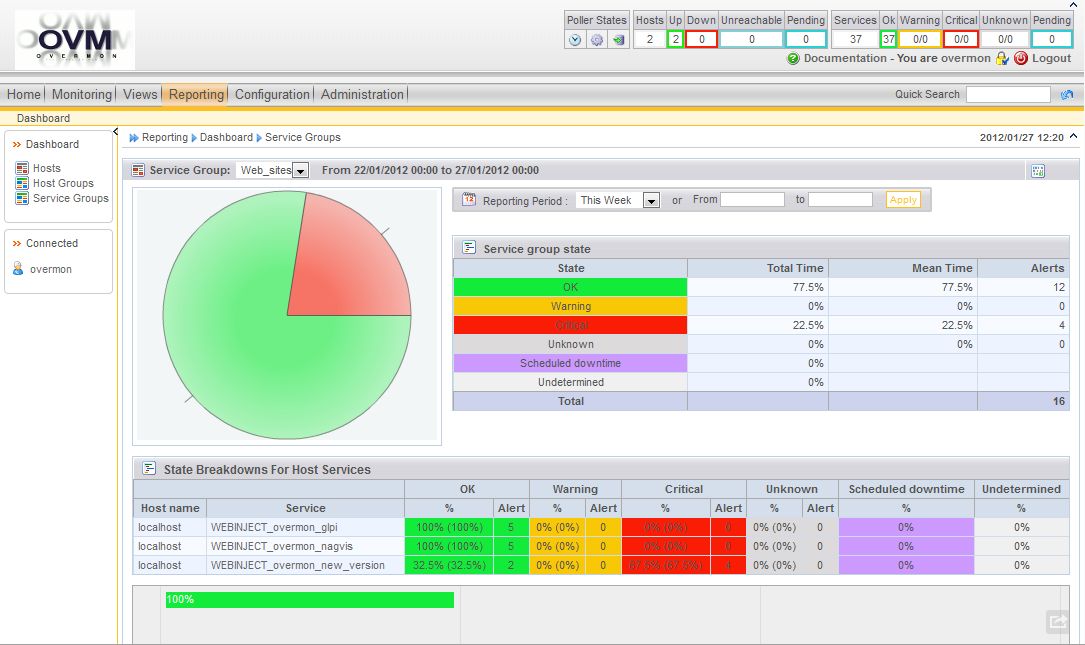The height and width of the screenshot is (645, 1085).
Task: Open the Reporting Period dropdown
Action: [651, 200]
